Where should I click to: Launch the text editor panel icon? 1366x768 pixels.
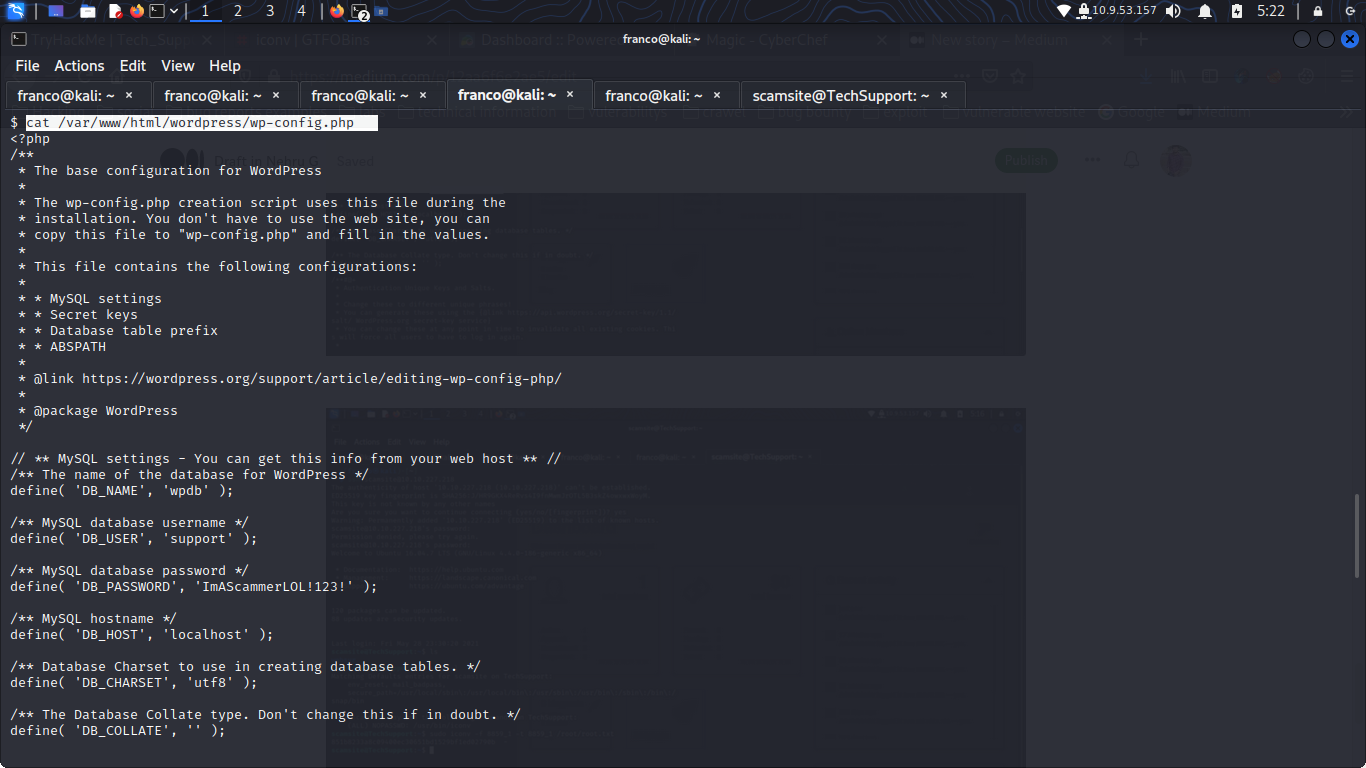(x=116, y=11)
